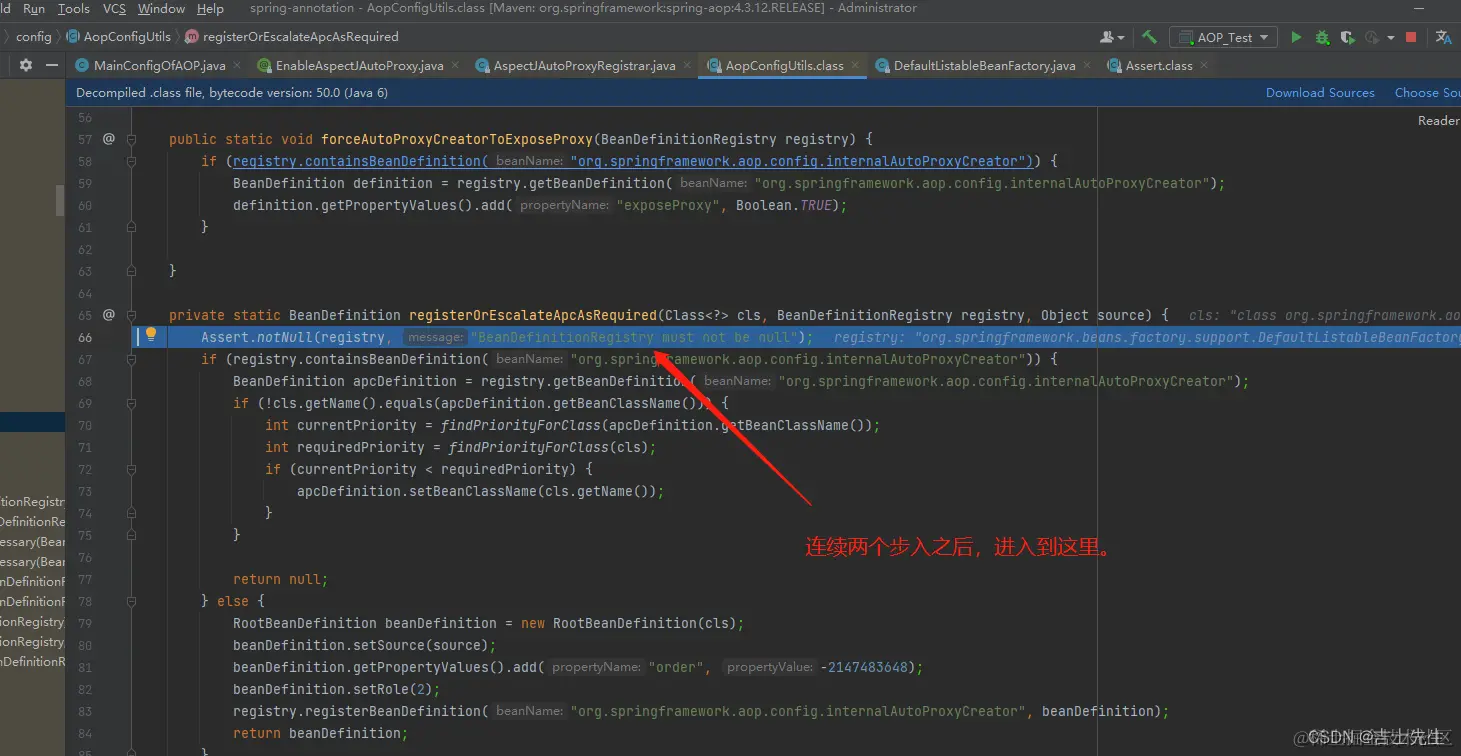
Task: Close the AopConfigUtils.class tab
Action: [855, 65]
